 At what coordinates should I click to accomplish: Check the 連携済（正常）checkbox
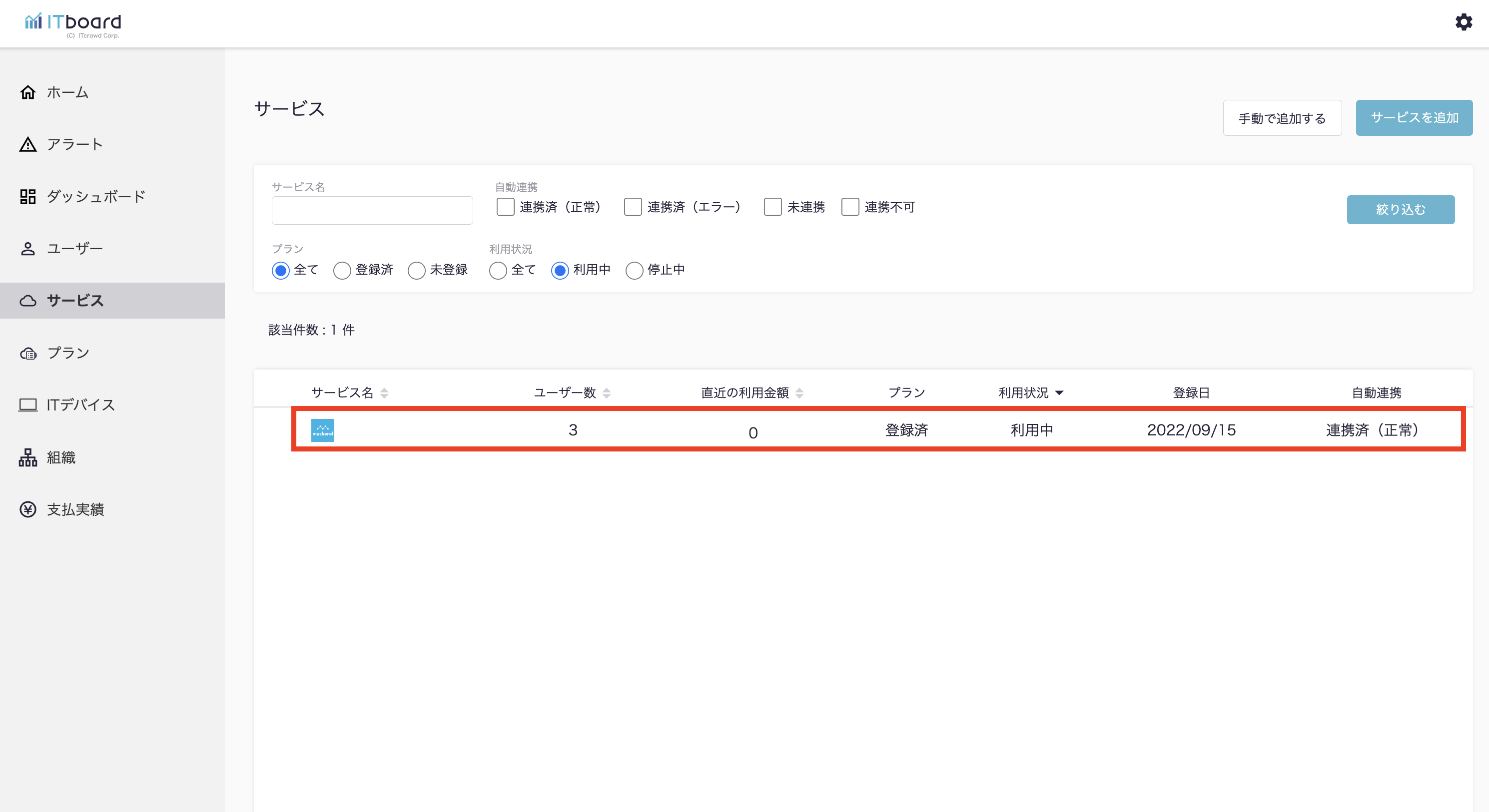pos(505,207)
